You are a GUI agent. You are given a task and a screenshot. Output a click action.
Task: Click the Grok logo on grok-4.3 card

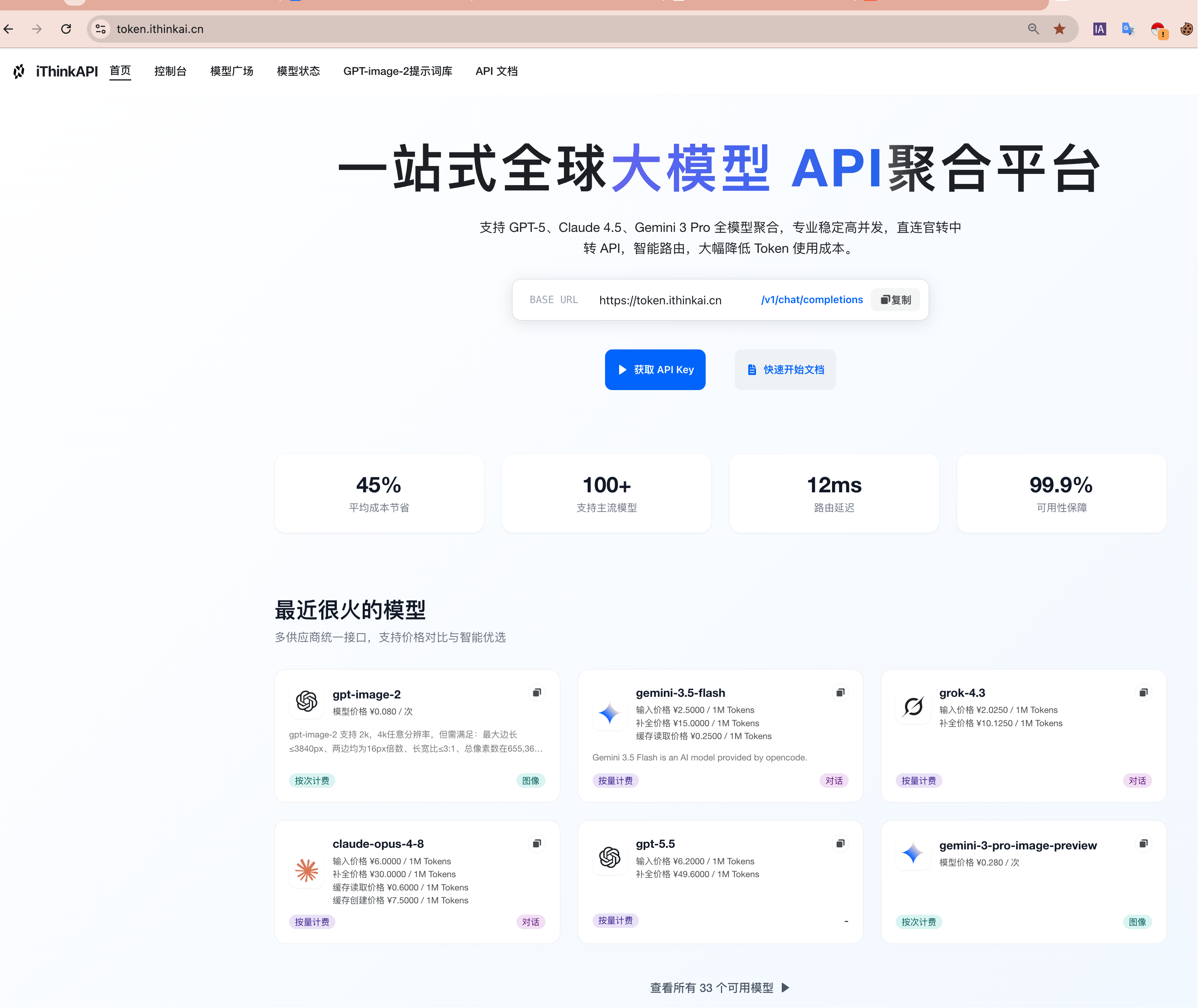click(913, 707)
